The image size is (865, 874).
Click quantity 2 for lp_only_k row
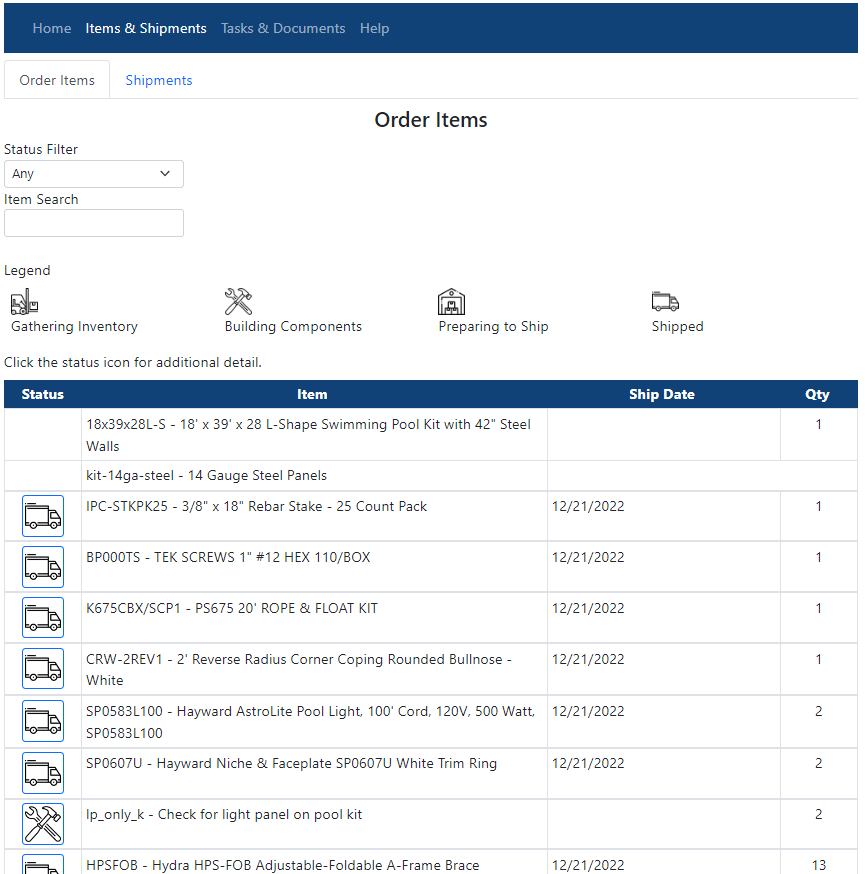[819, 814]
